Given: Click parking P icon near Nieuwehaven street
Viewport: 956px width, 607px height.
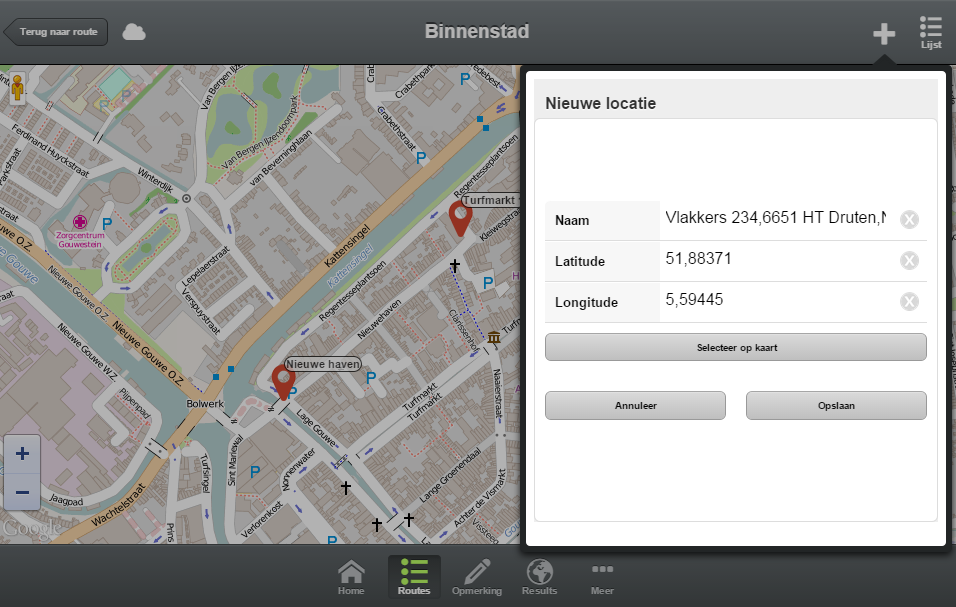Looking at the screenshot, I should click(371, 378).
